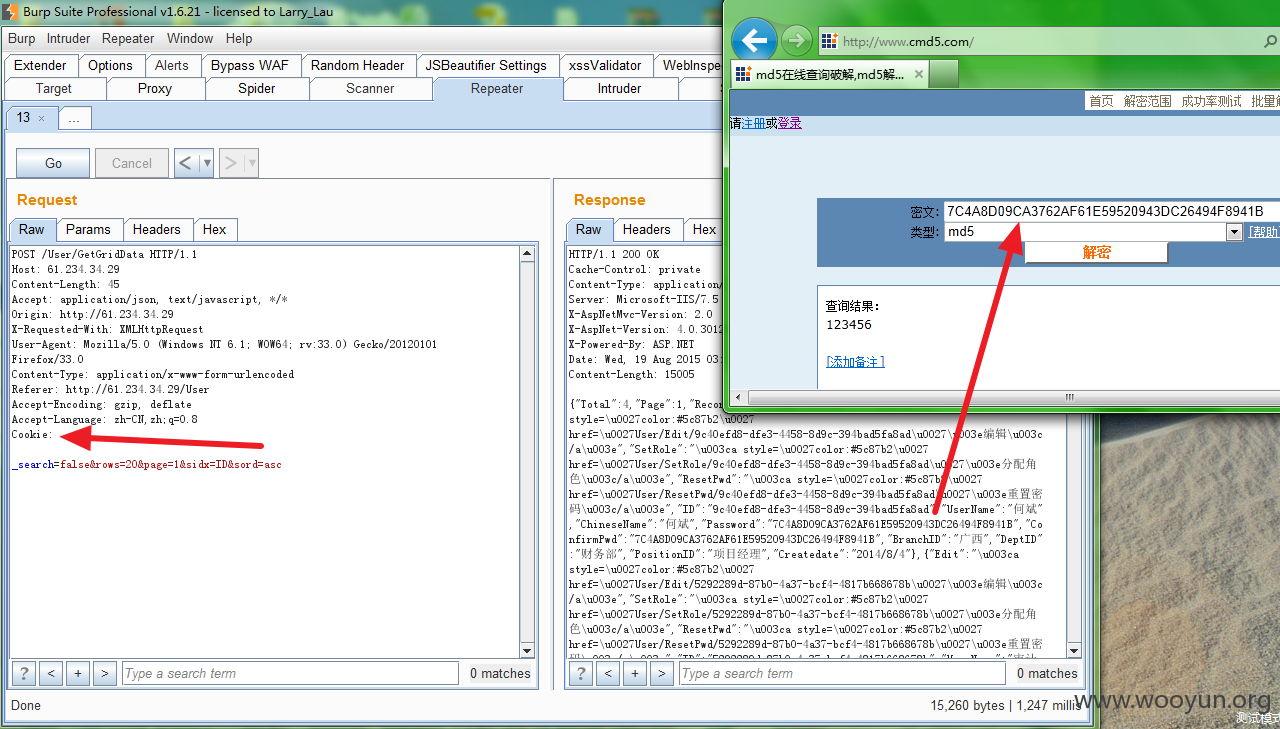Select request Params view tab
Screen dimensions: 1280x729
[88, 229]
